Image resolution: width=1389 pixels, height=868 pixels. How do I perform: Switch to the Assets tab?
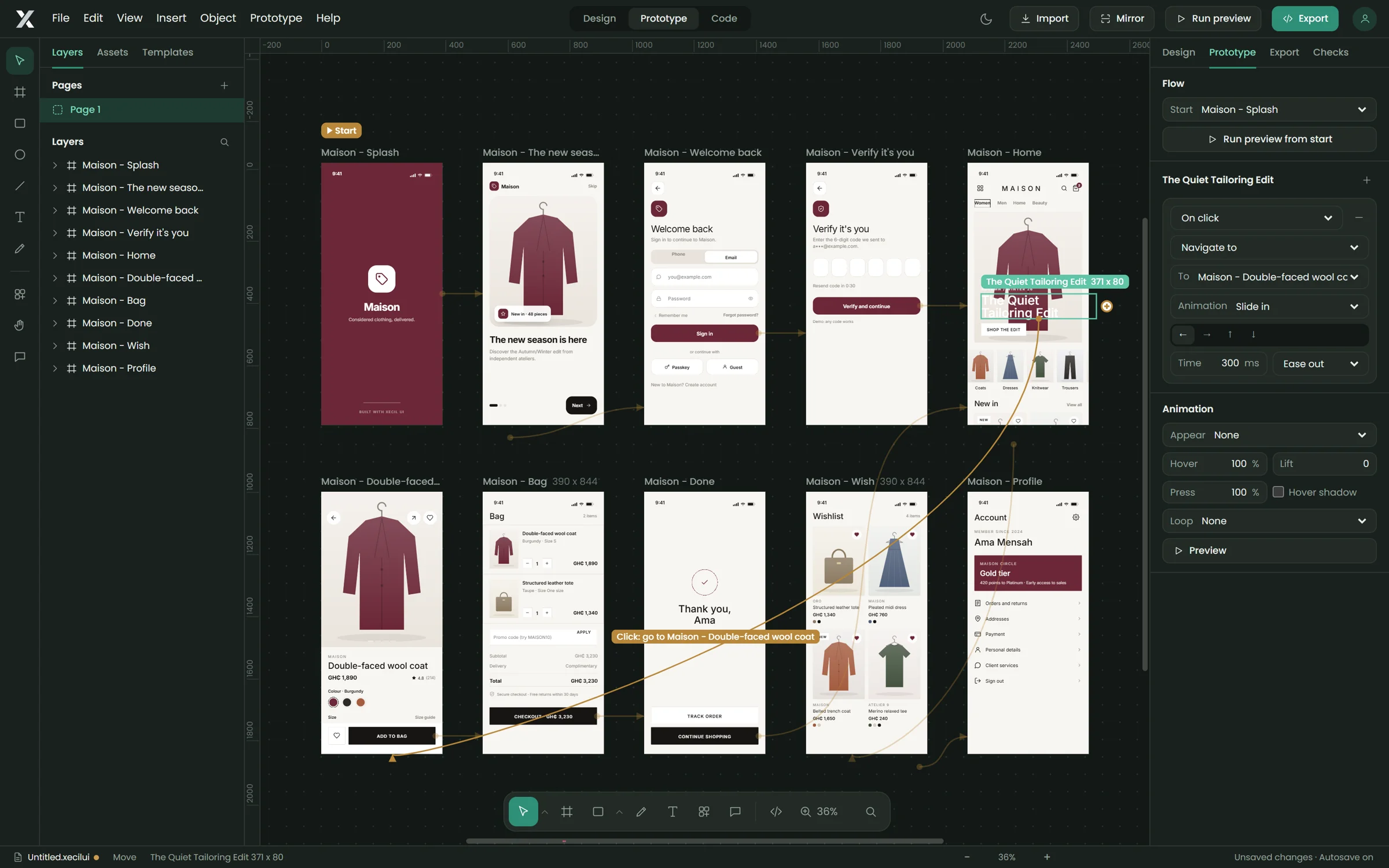click(x=112, y=52)
